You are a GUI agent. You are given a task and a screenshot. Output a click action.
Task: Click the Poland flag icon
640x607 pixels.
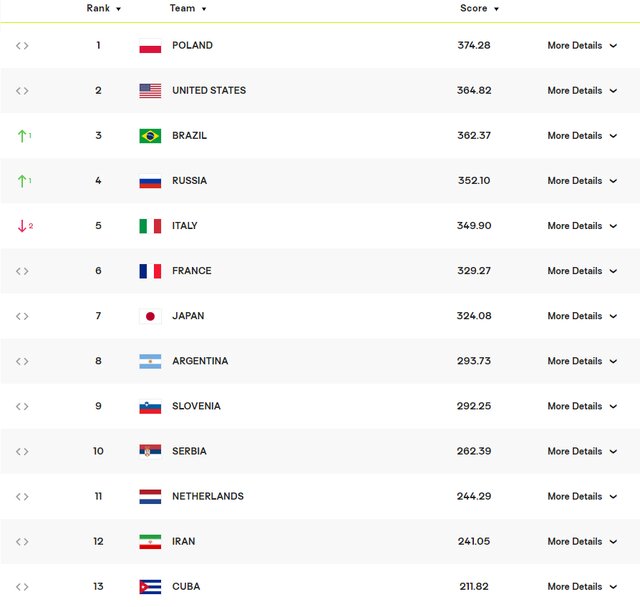click(x=150, y=46)
